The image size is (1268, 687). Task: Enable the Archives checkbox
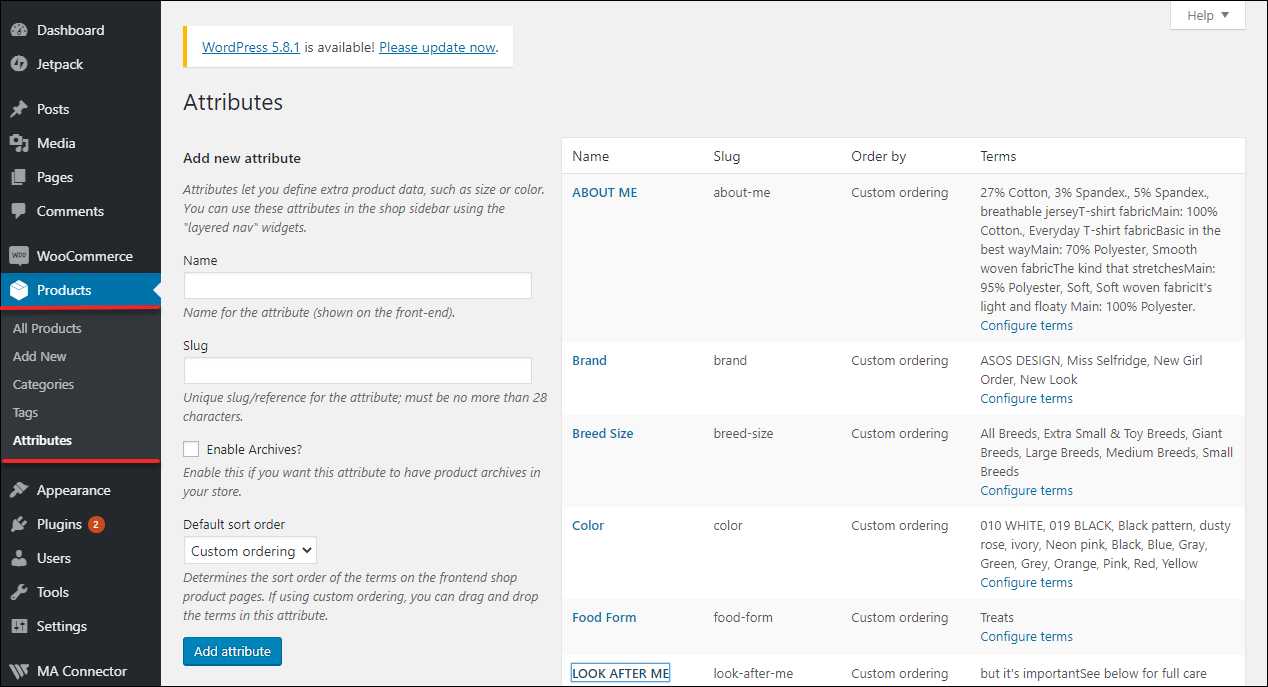pos(191,448)
